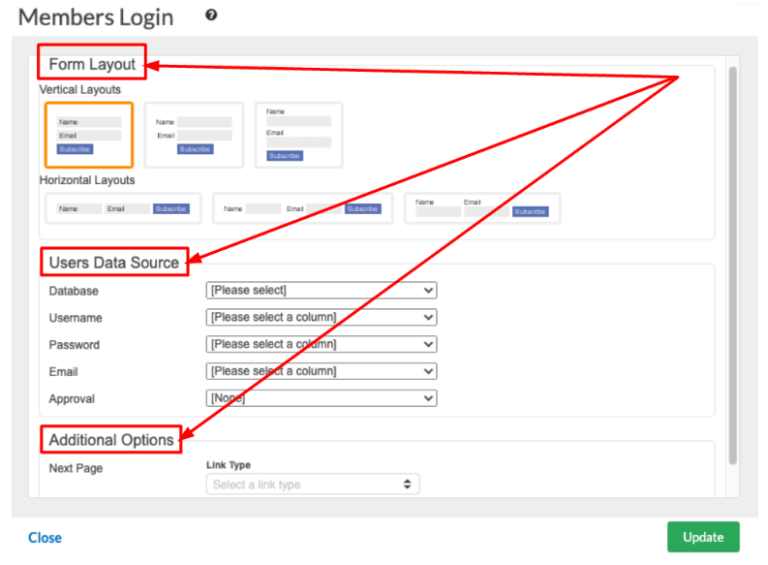Viewport: 768px width, 565px height.
Task: Click the Form Layout heading
Action: pyautogui.click(x=92, y=64)
